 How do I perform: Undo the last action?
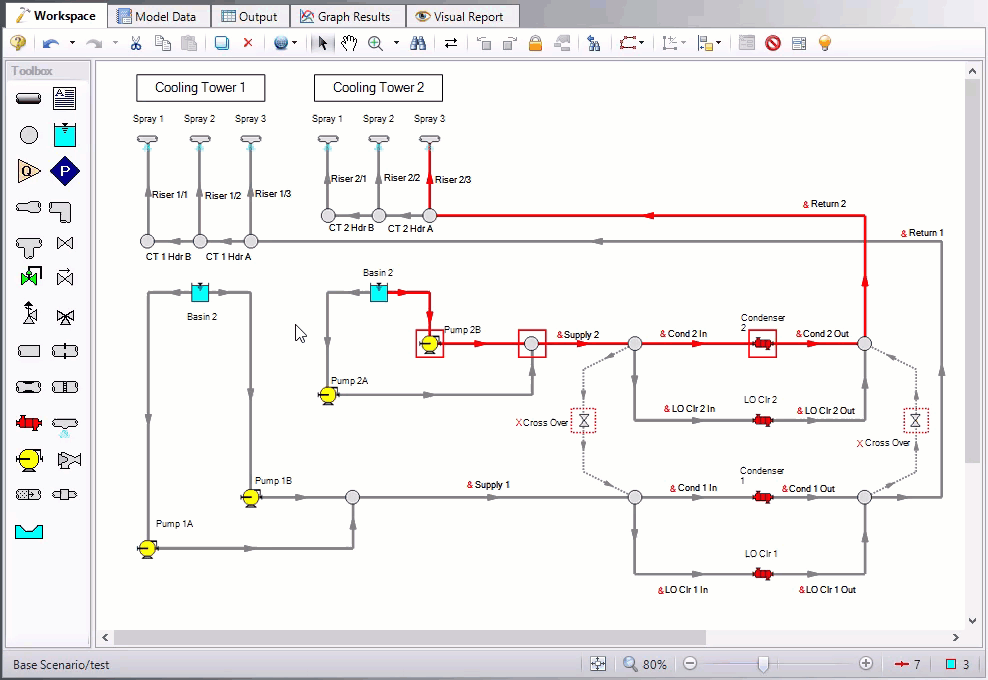tap(50, 43)
